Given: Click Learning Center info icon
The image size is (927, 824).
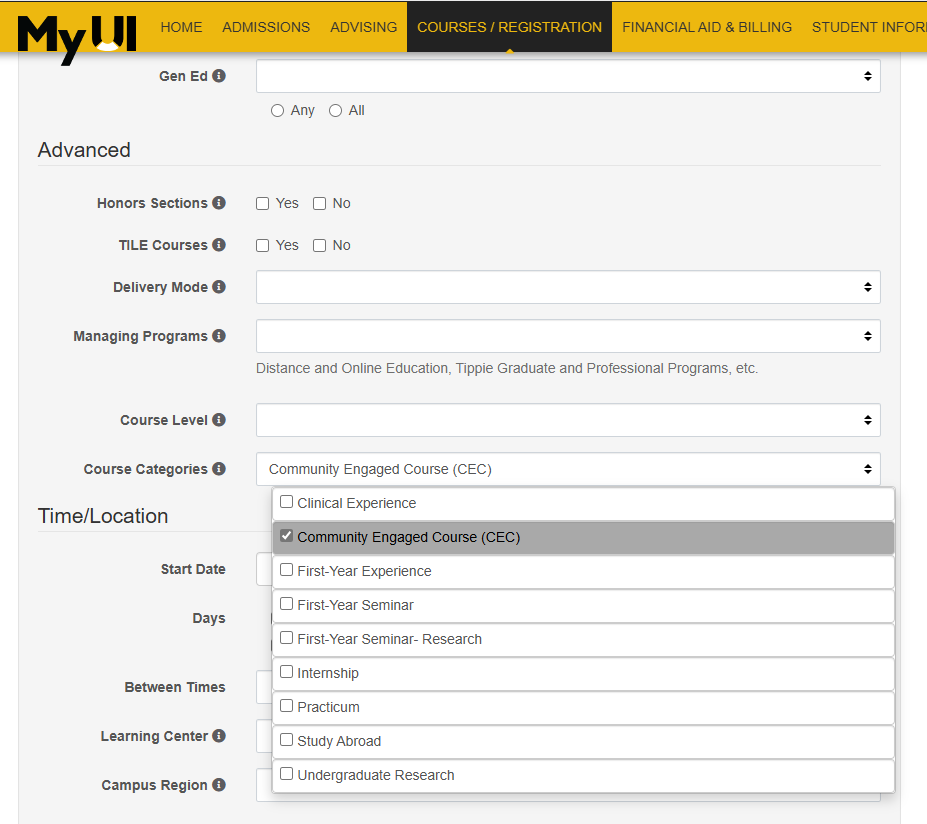Looking at the screenshot, I should point(219,736).
